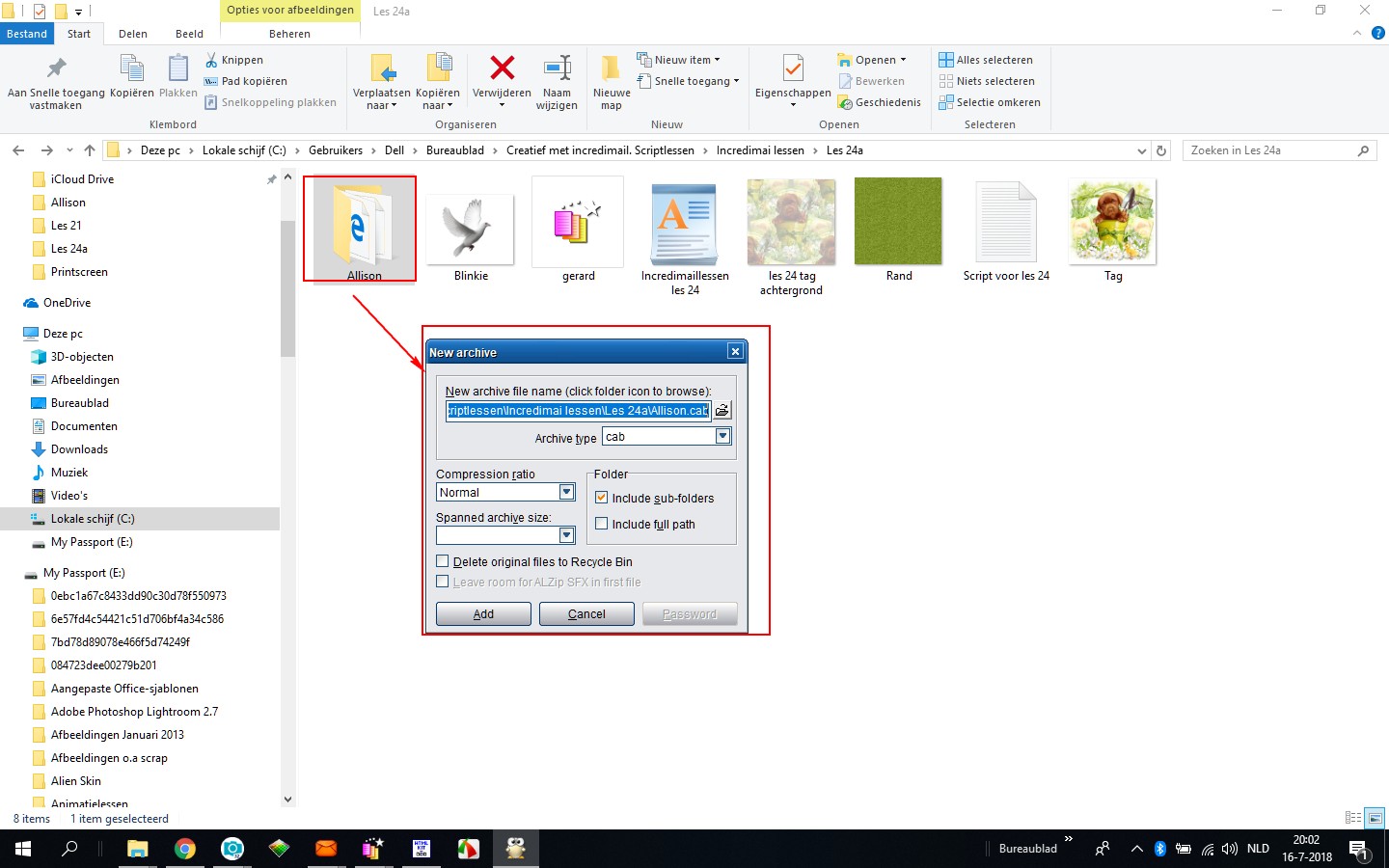Open Chrome from the taskbar
The width and height of the screenshot is (1389, 868).
(x=185, y=849)
